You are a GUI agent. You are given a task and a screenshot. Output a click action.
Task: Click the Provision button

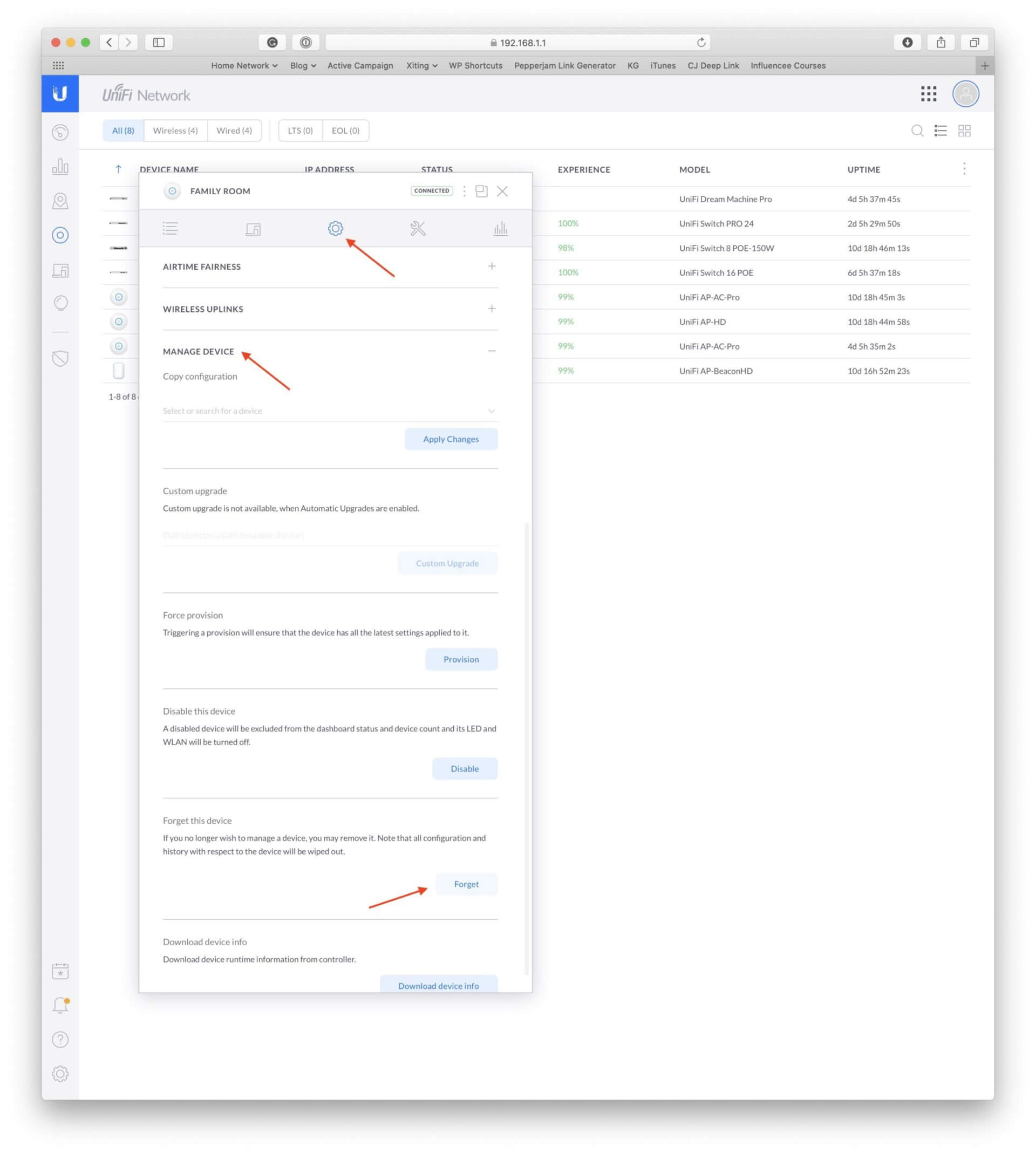pyautogui.click(x=461, y=659)
